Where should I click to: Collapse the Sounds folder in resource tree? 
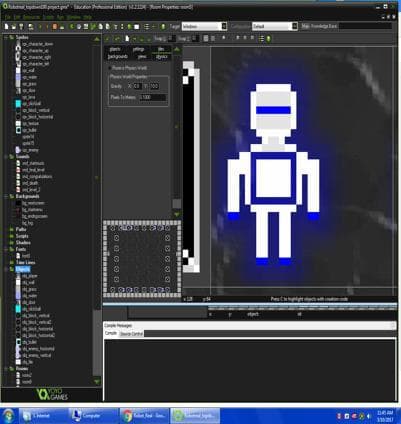tap(6, 156)
